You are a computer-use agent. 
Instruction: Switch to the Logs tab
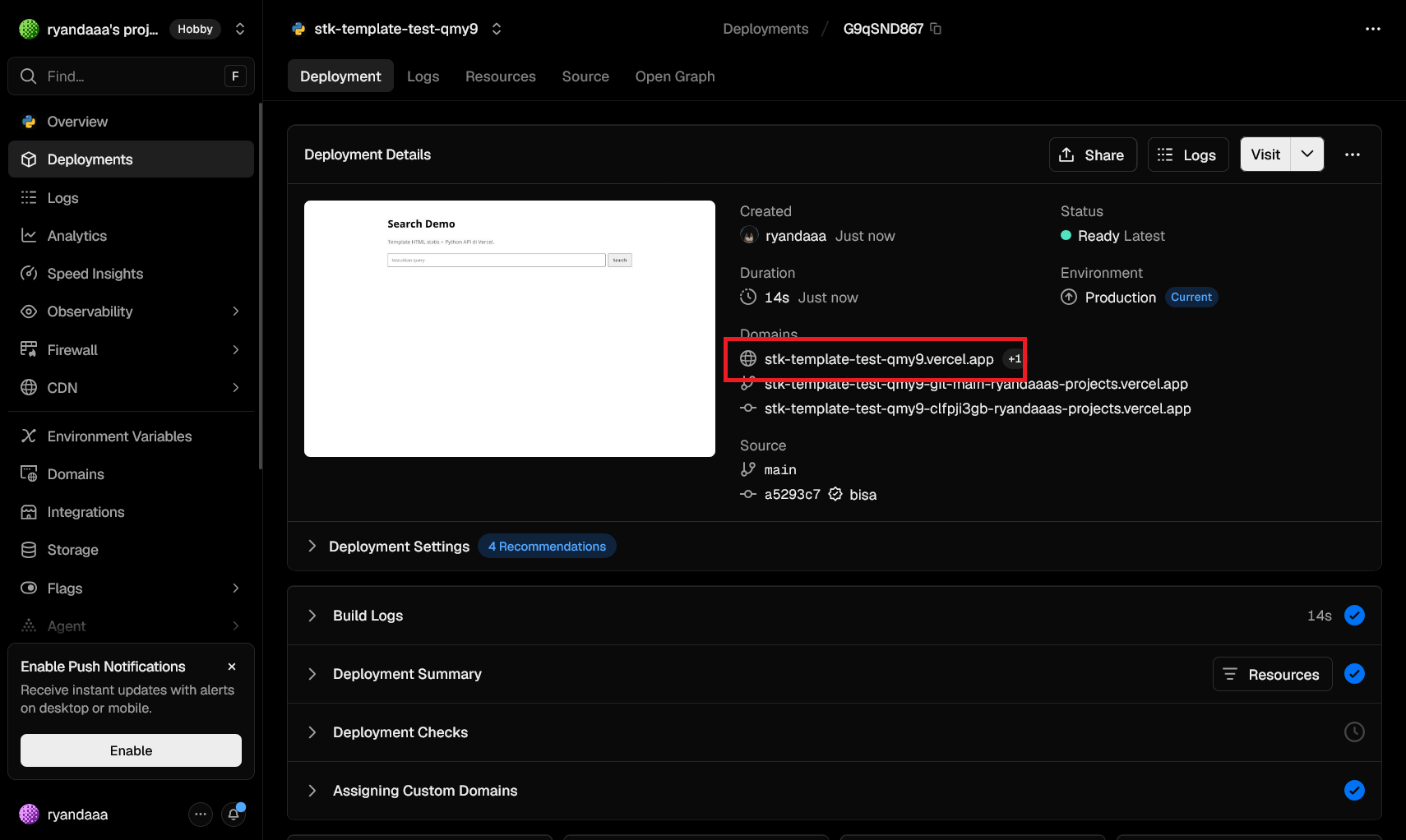pyautogui.click(x=423, y=76)
